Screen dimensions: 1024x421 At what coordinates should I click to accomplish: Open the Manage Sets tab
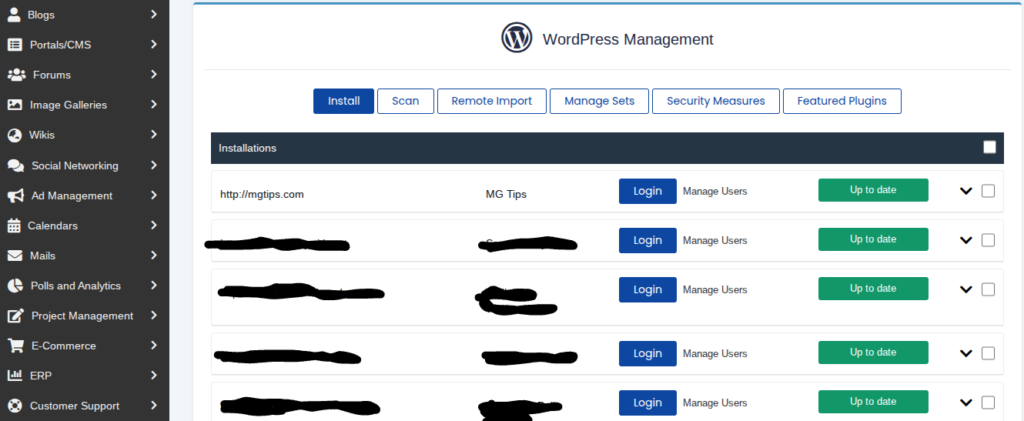pos(600,101)
